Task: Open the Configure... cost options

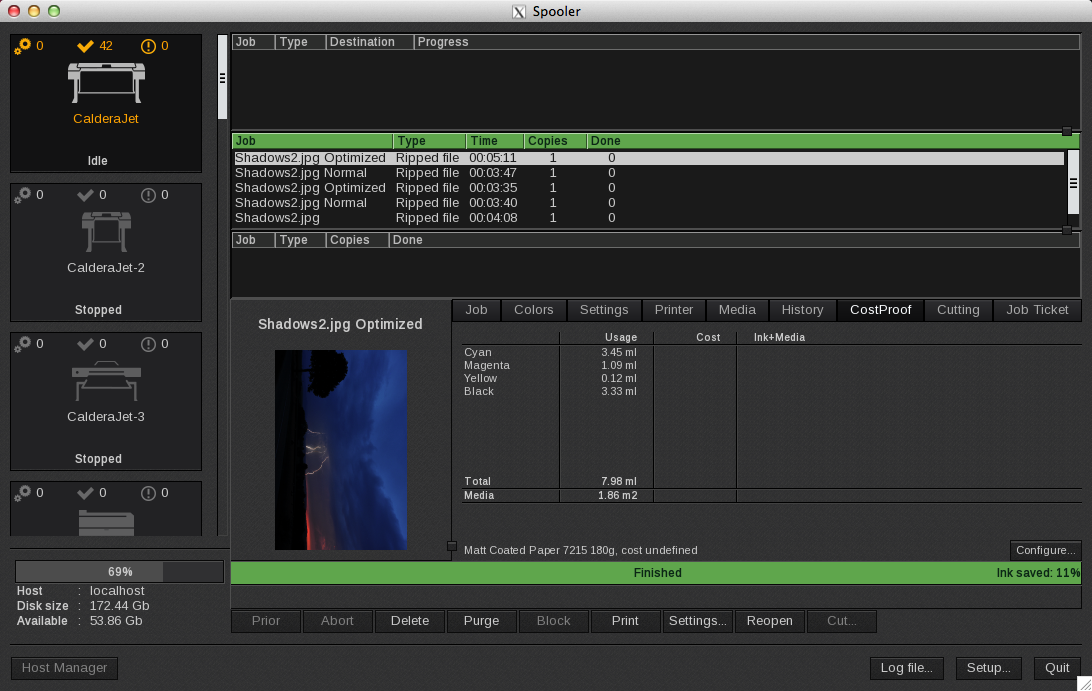Action: click(1045, 550)
